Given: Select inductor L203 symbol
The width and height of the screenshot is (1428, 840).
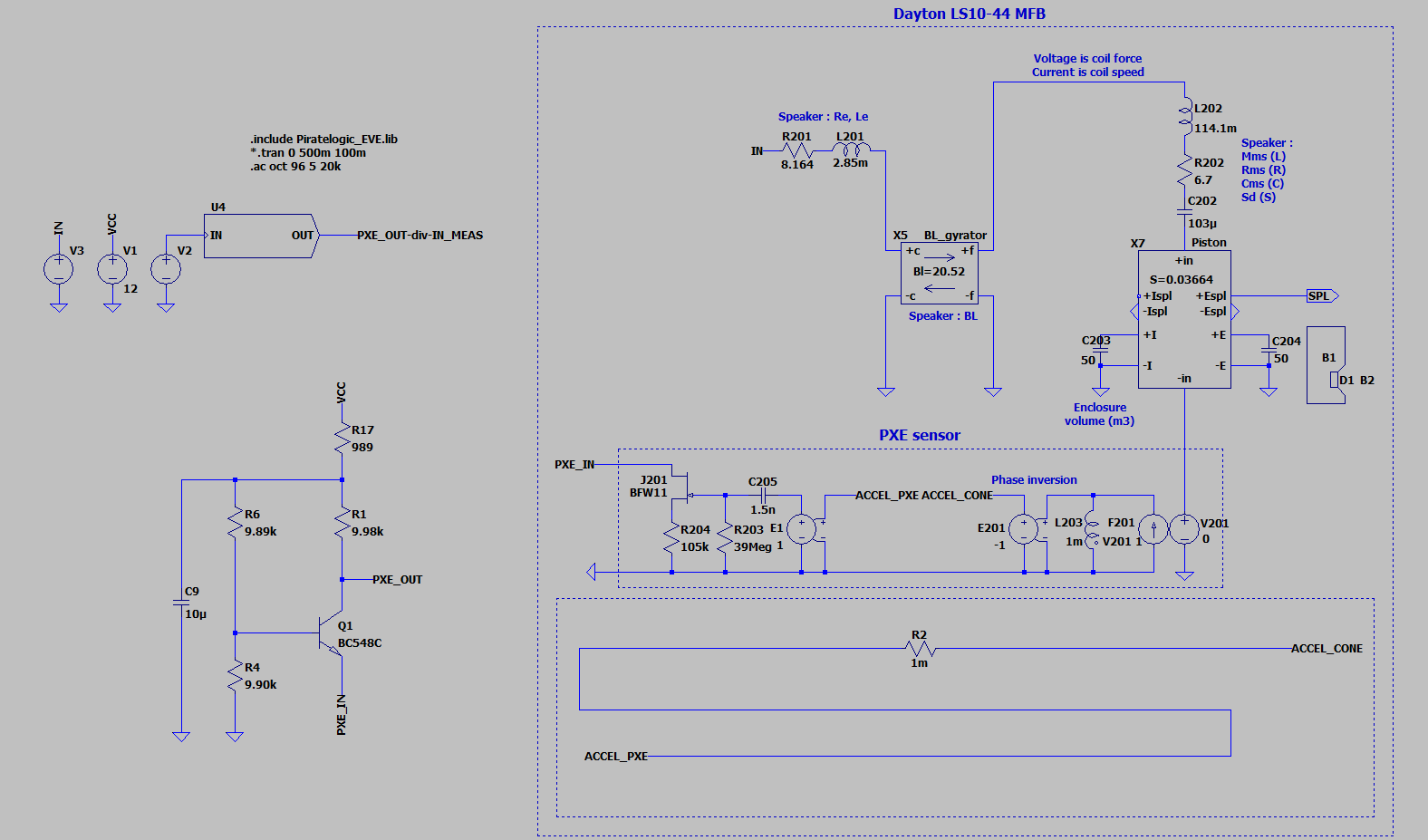Looking at the screenshot, I should click(x=1093, y=531).
